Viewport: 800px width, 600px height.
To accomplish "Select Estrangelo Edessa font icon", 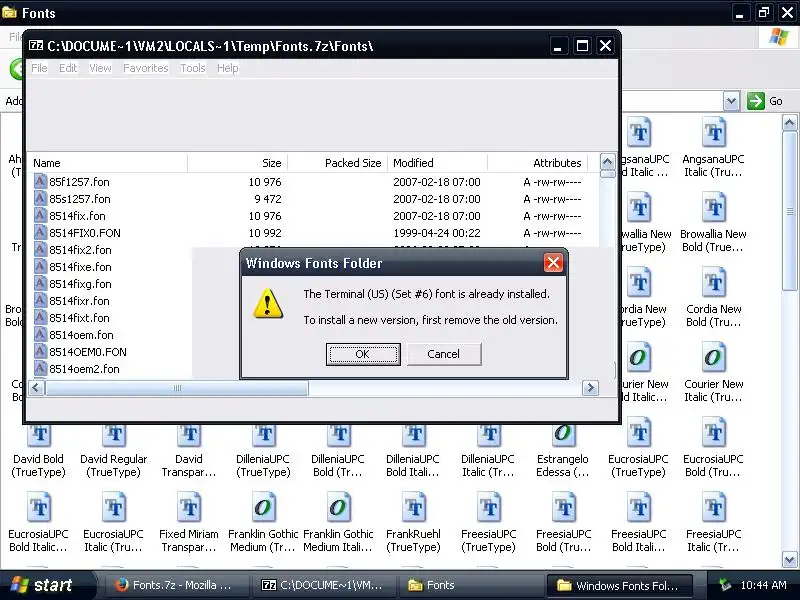I will tap(563, 435).
